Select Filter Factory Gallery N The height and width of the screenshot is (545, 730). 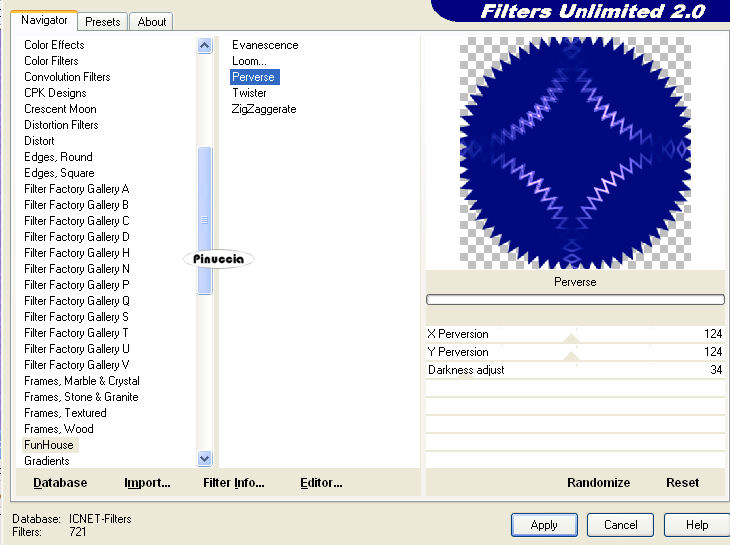[x=76, y=269]
